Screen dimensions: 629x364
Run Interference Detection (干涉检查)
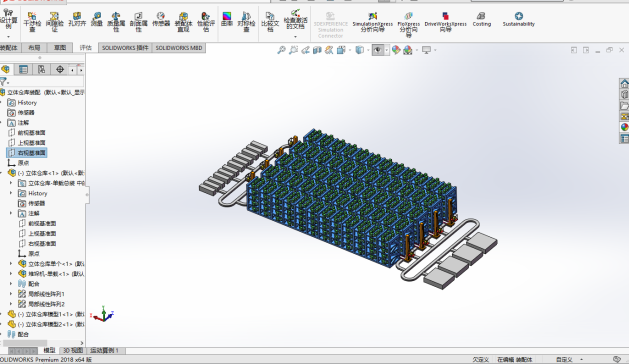32,22
